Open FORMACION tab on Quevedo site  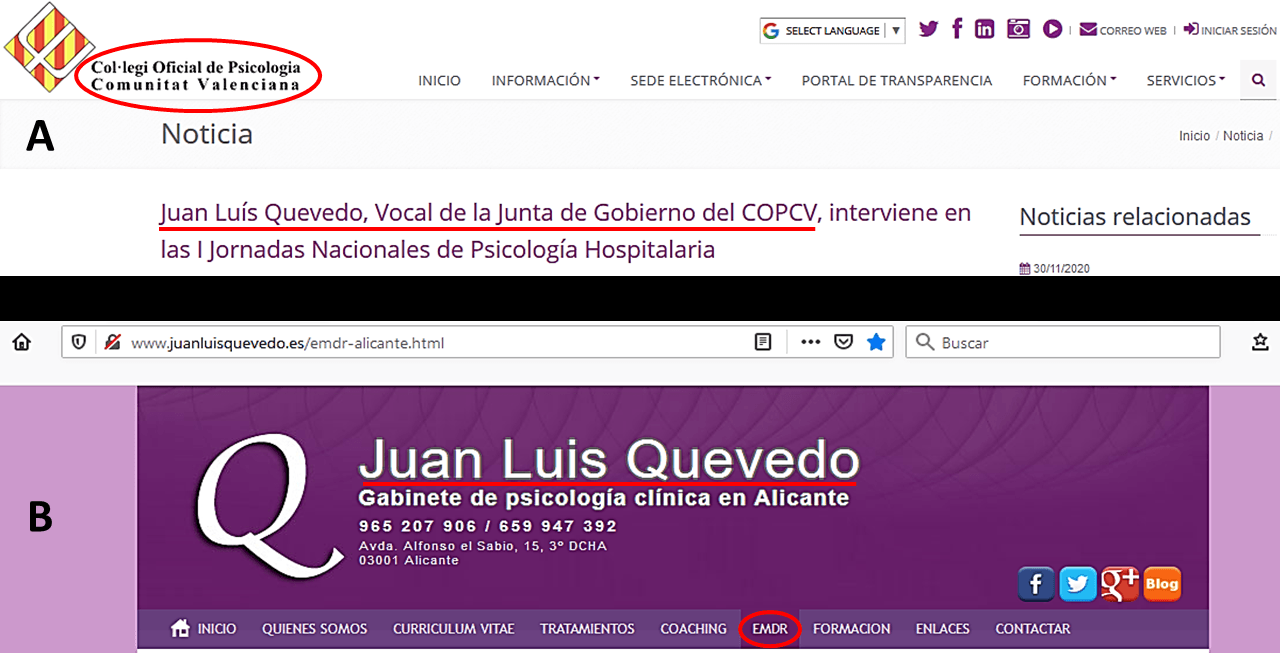[852, 629]
